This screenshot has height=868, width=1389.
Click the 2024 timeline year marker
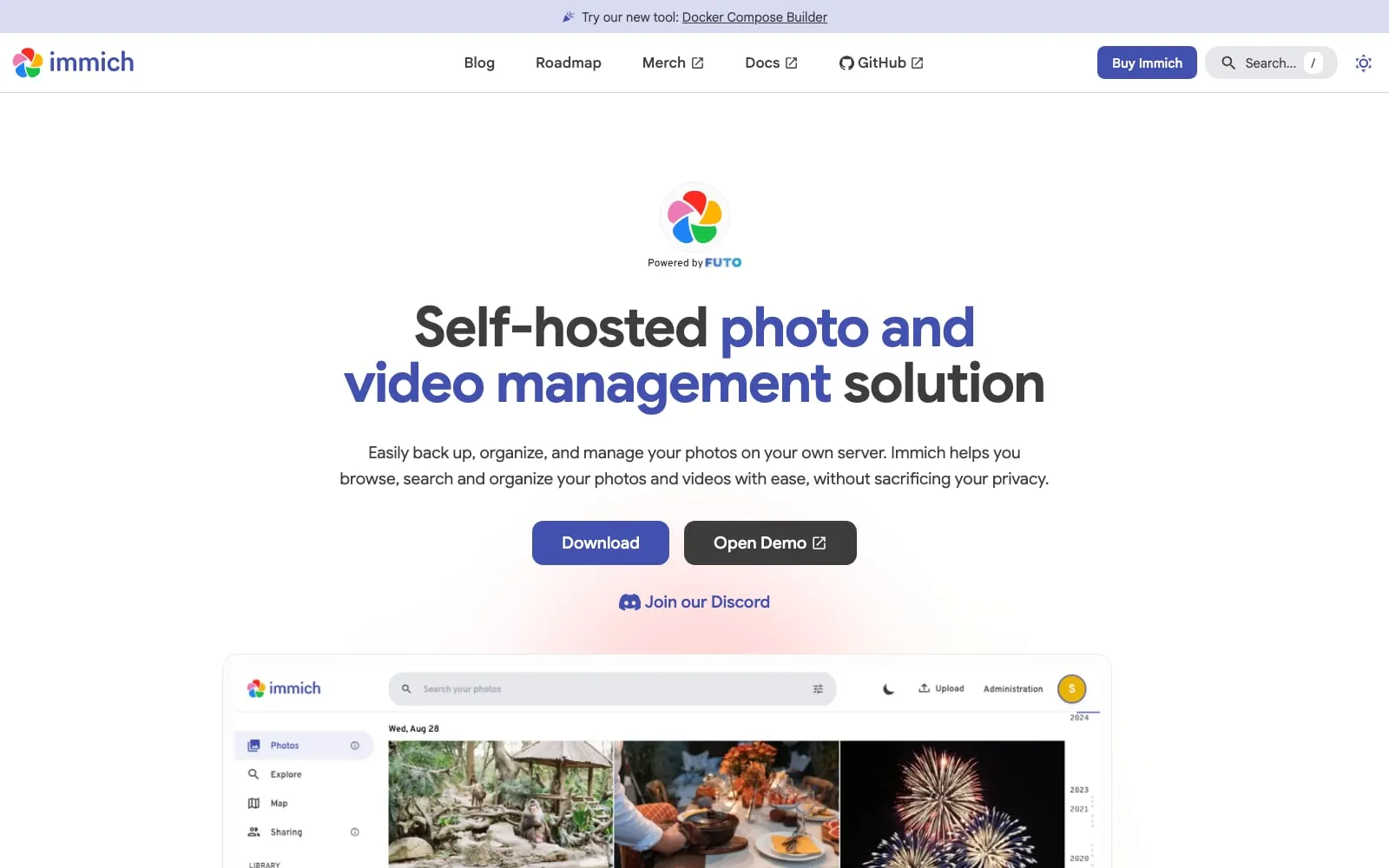click(x=1079, y=717)
